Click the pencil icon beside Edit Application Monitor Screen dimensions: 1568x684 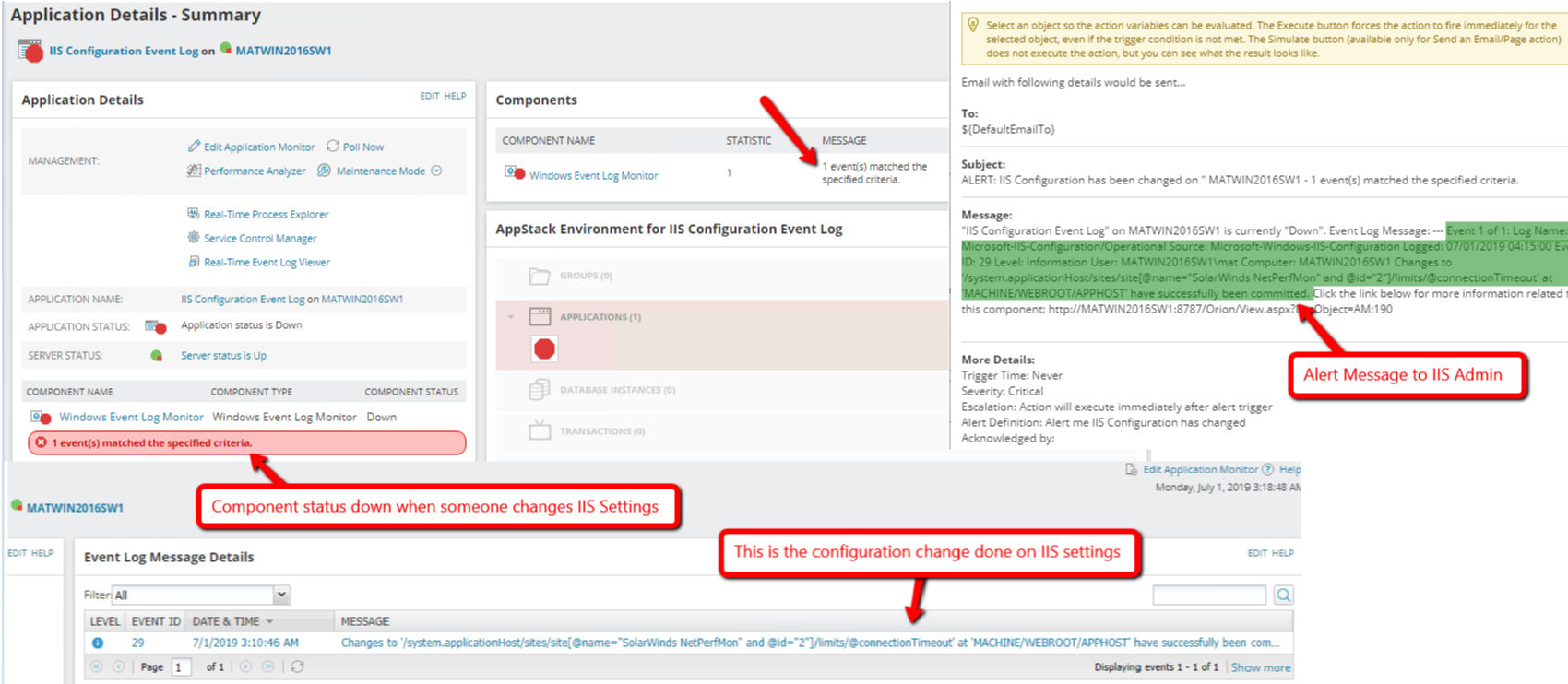point(194,146)
